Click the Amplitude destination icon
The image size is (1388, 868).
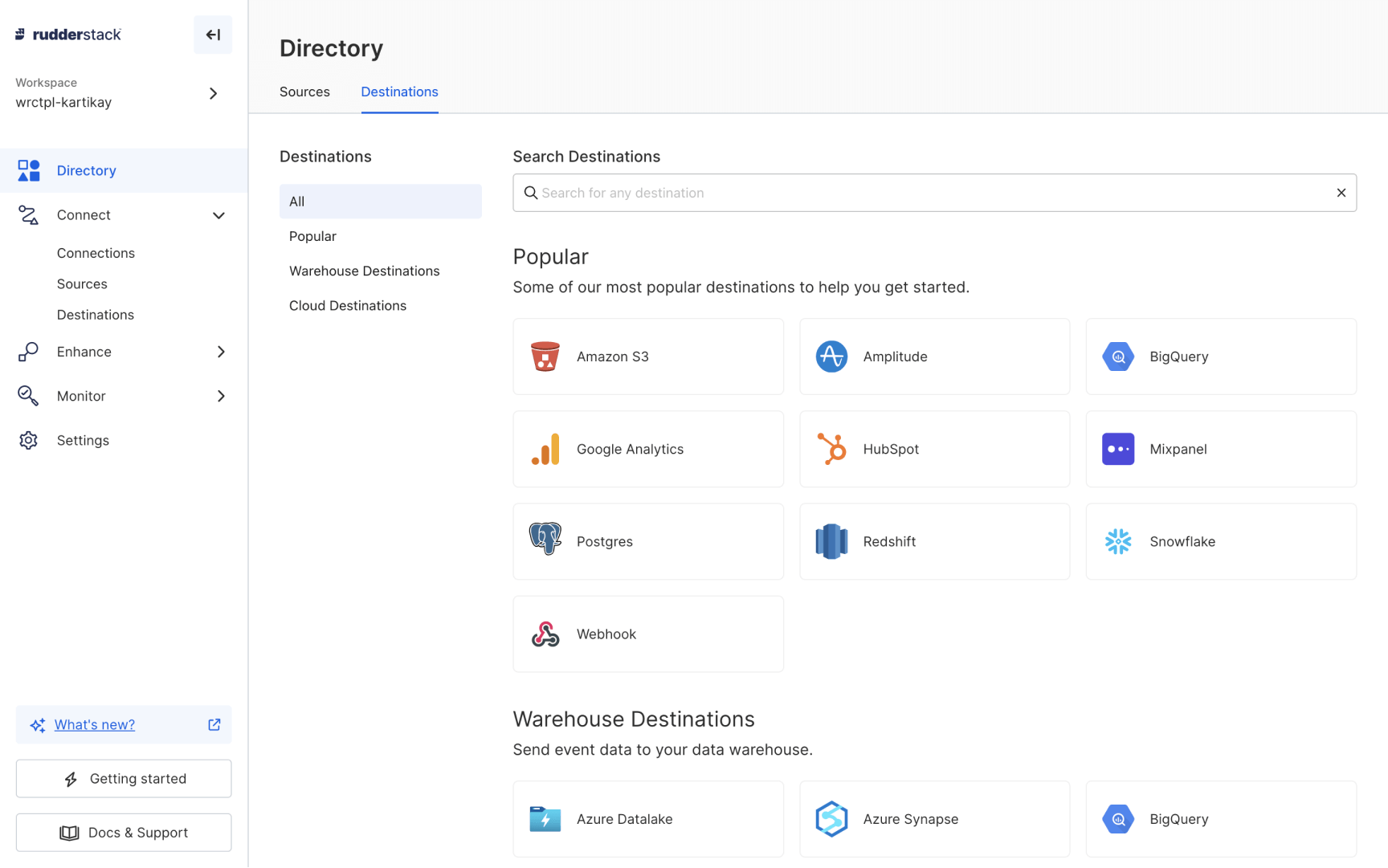[831, 357]
